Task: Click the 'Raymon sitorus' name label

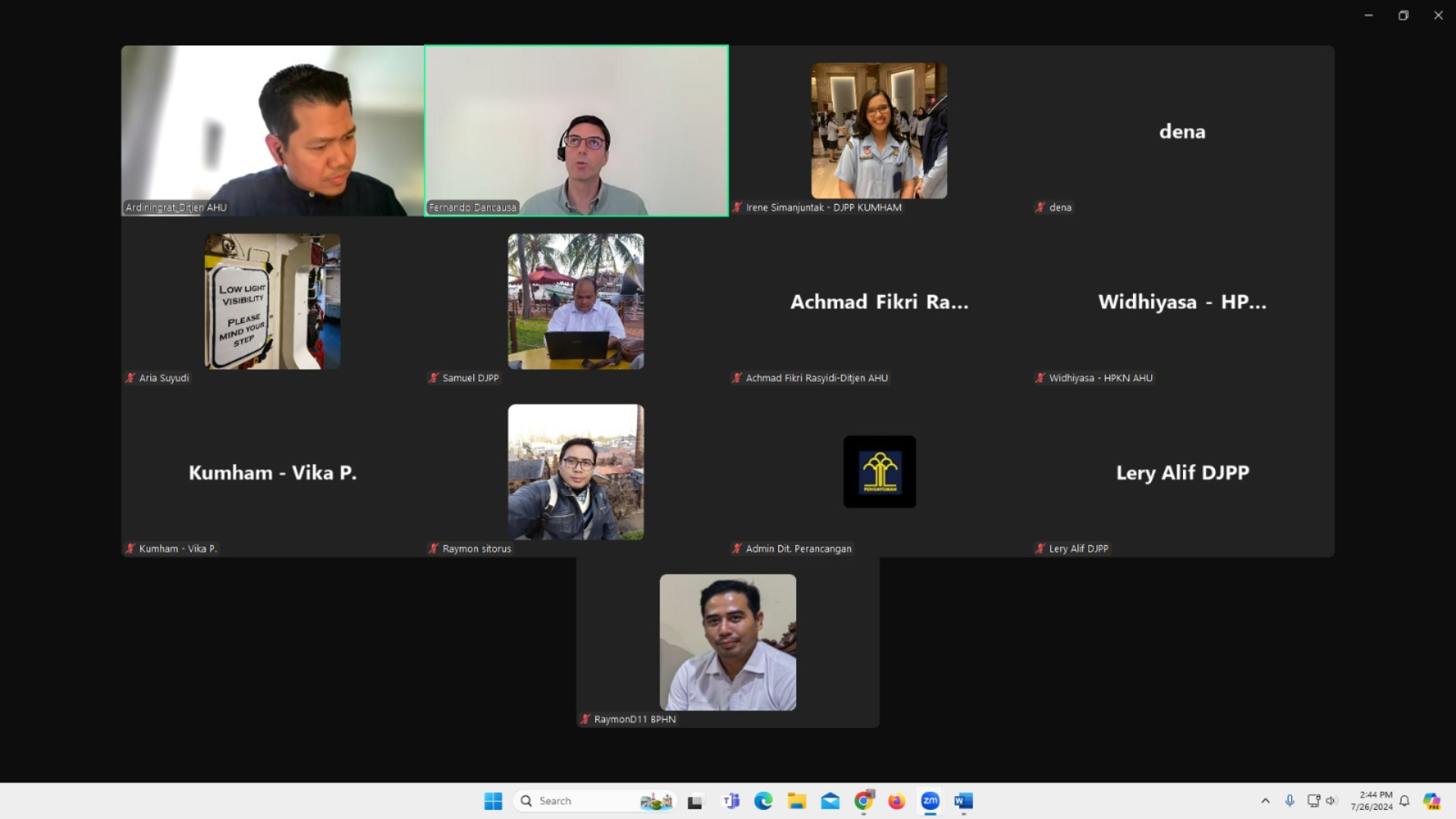Action: coord(477,548)
